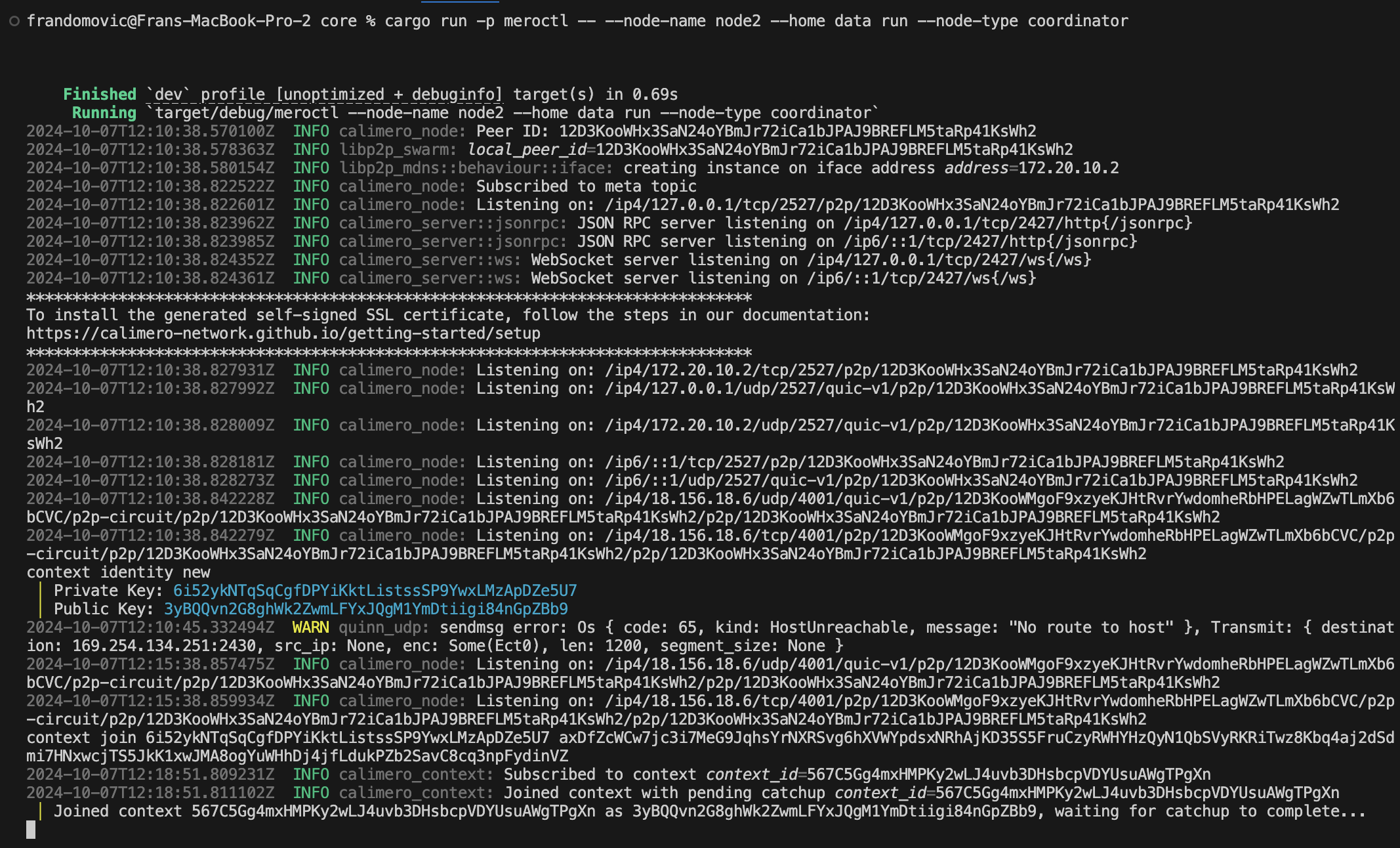The height and width of the screenshot is (848, 1400).
Task: Click 'Subscribed to context' log message
Action: [x=600, y=774]
